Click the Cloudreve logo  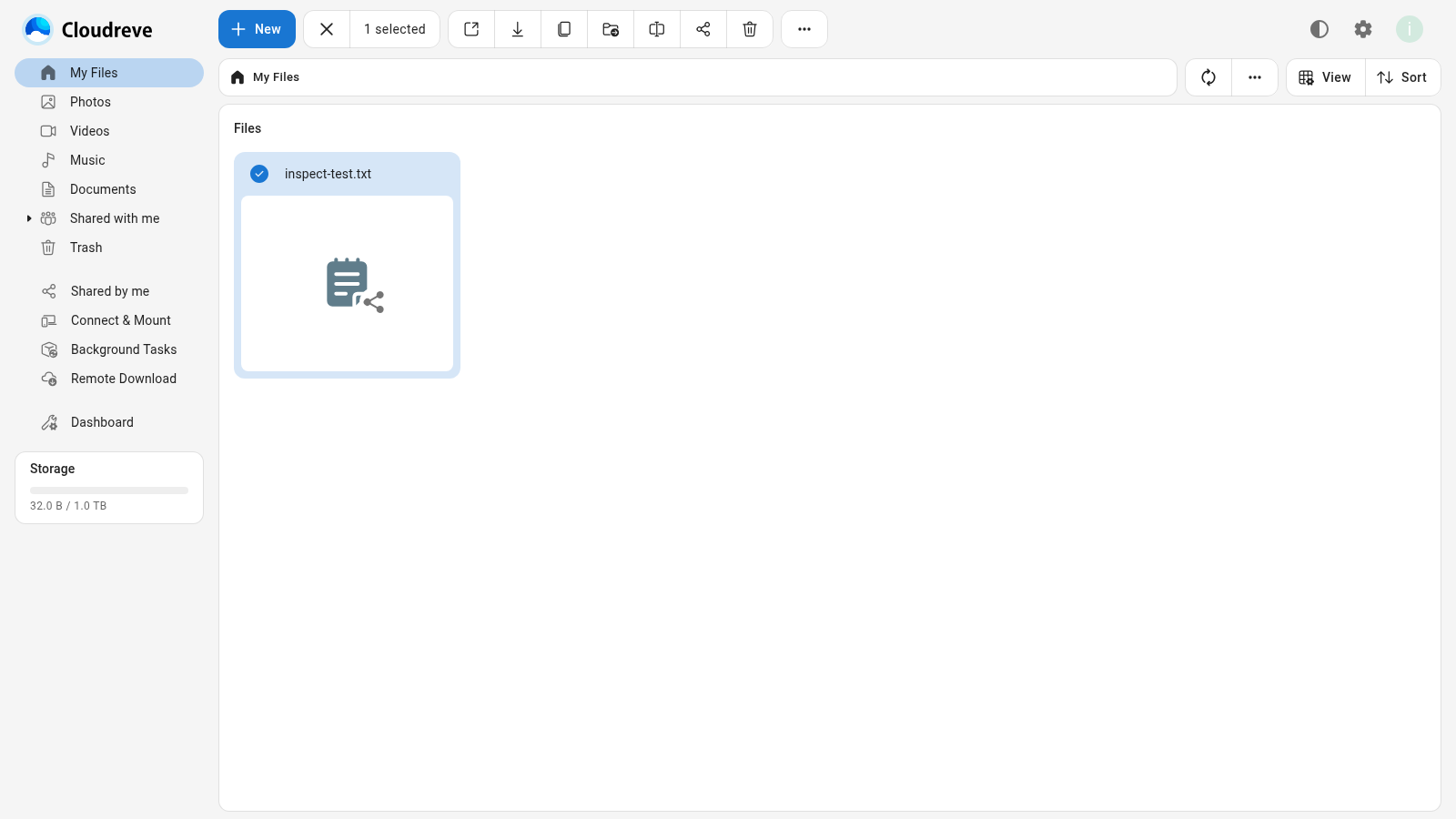point(87,29)
